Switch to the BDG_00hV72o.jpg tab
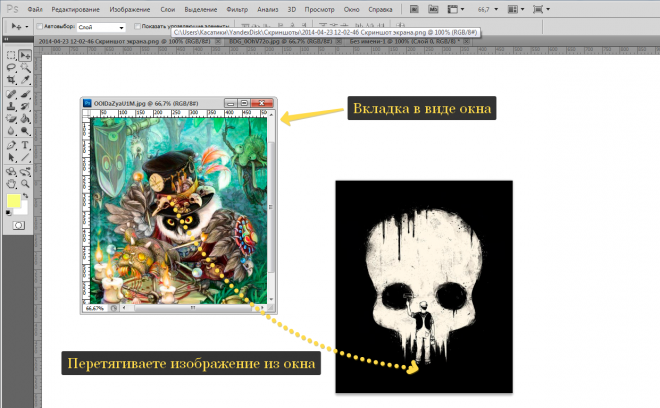The width and height of the screenshot is (660, 408). pos(281,42)
